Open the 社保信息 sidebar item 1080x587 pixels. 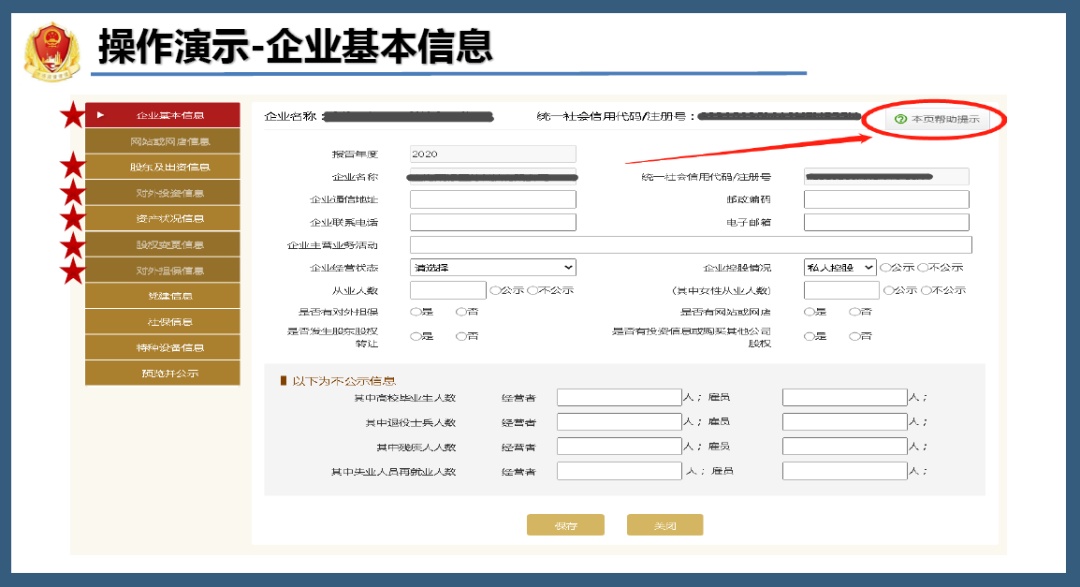click(163, 322)
